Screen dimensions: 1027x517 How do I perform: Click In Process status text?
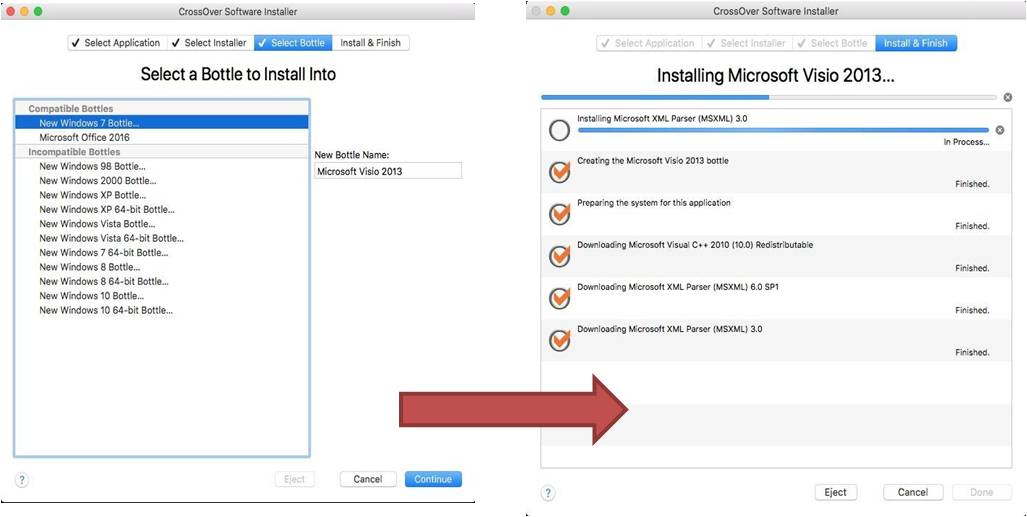click(967, 142)
